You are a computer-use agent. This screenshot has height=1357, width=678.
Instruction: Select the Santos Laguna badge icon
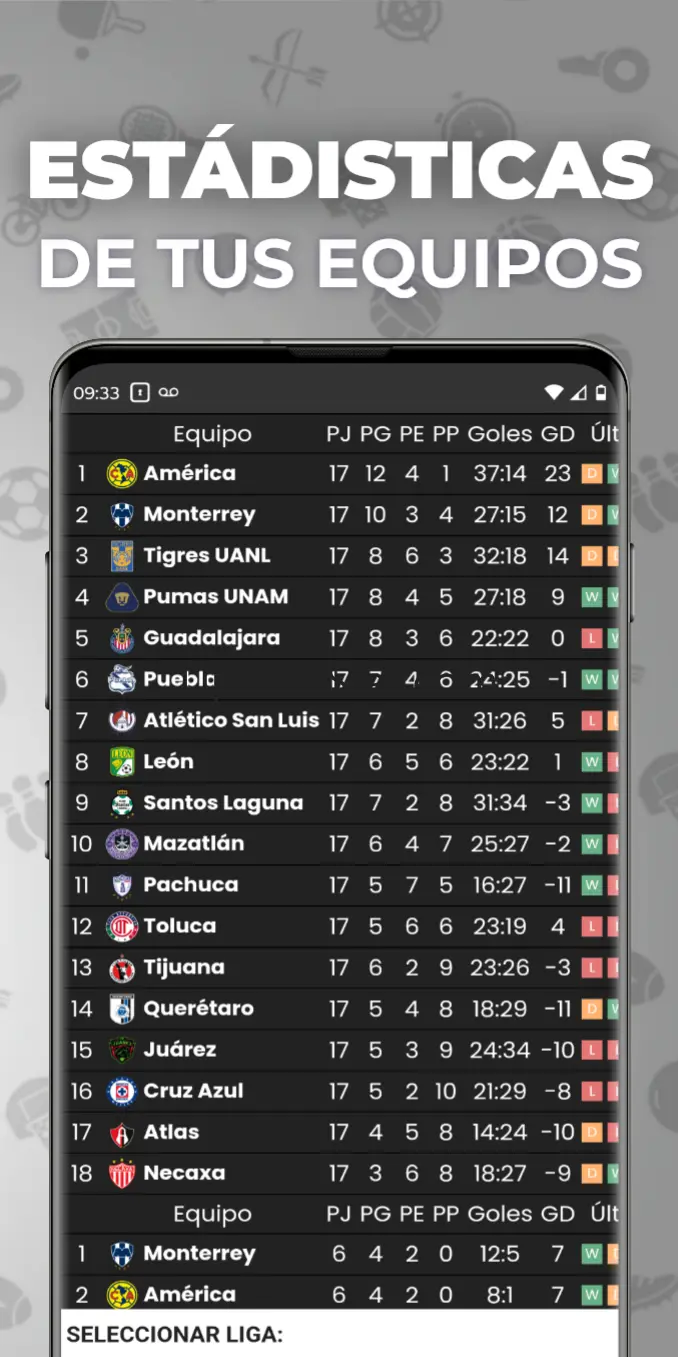(x=121, y=803)
